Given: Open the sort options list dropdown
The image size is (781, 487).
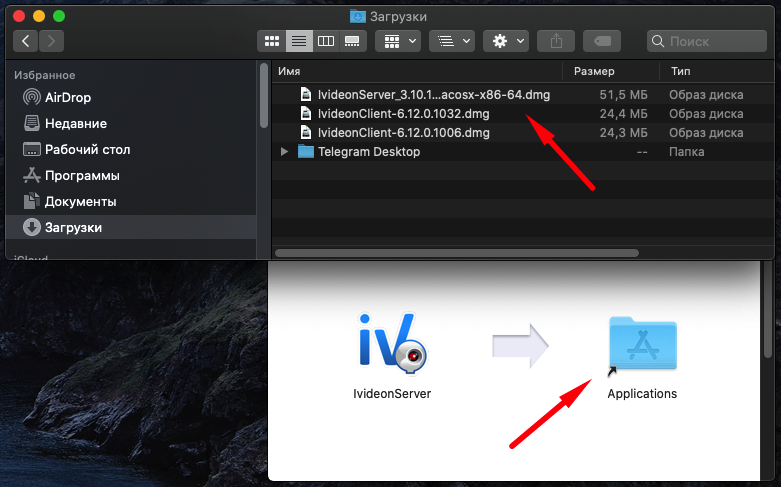Looking at the screenshot, I should (452, 41).
